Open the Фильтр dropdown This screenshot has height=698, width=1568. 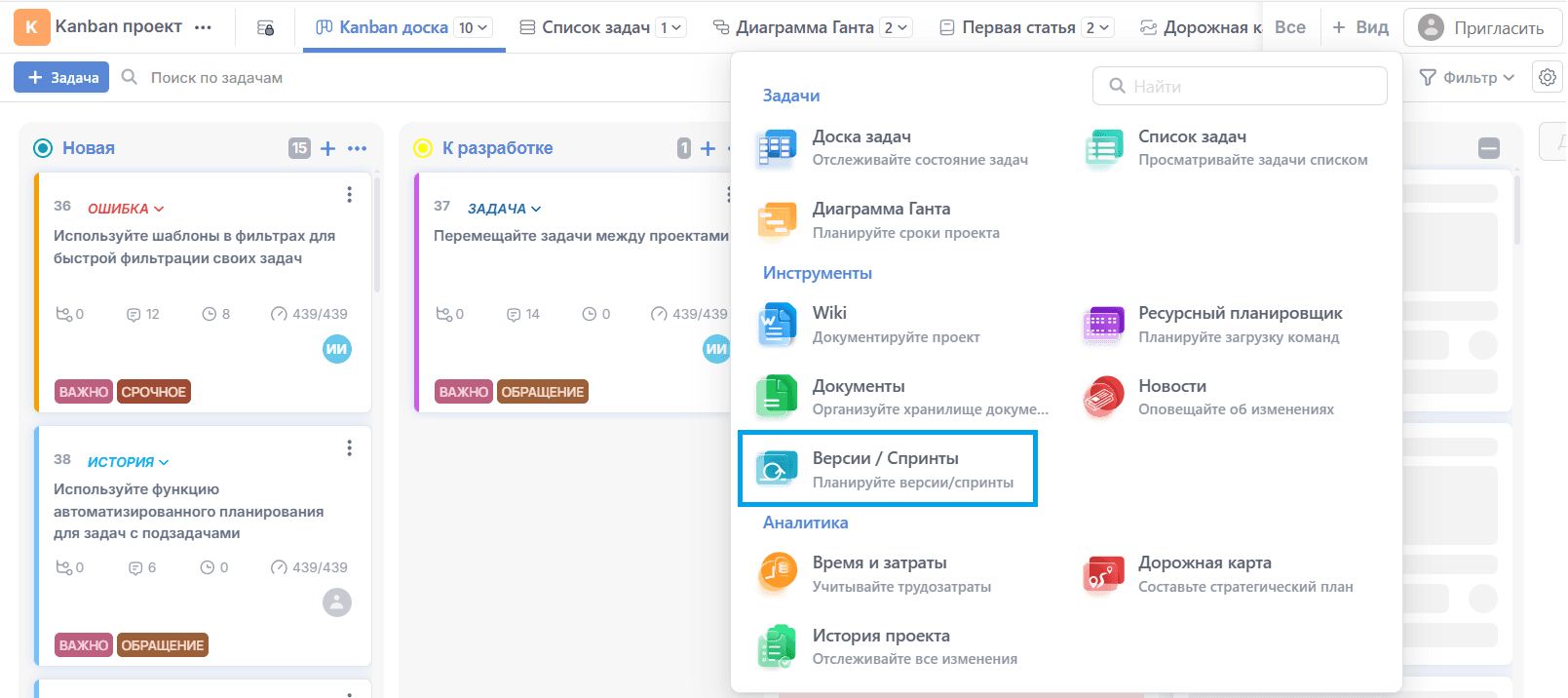pyautogui.click(x=1467, y=78)
